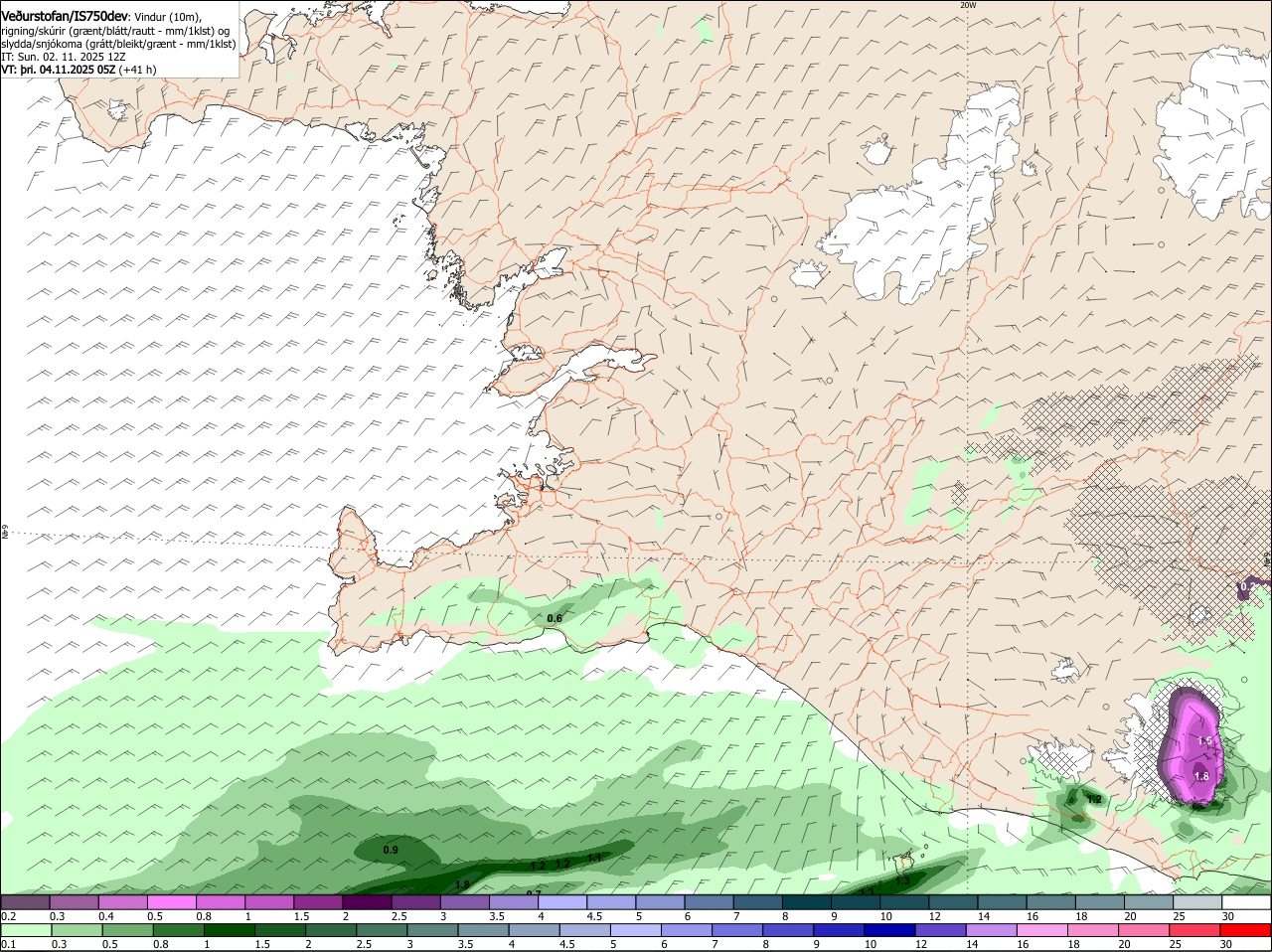Click the Veðurstofan/IS750dev title text
1272x952 pixels.
coord(64,16)
